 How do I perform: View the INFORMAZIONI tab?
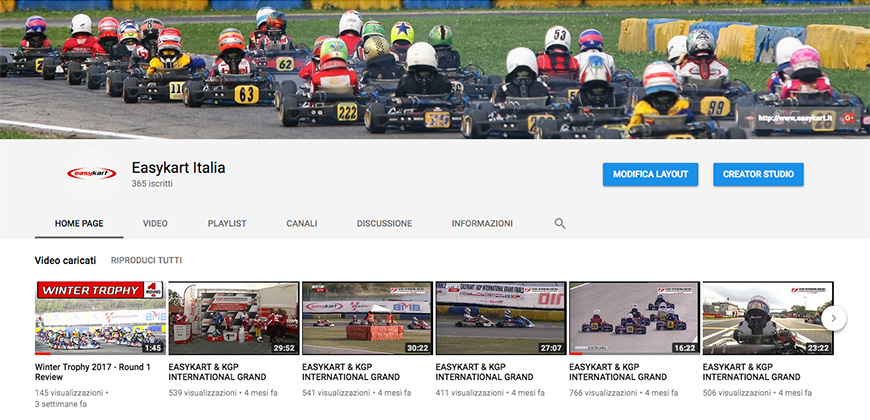coord(482,223)
